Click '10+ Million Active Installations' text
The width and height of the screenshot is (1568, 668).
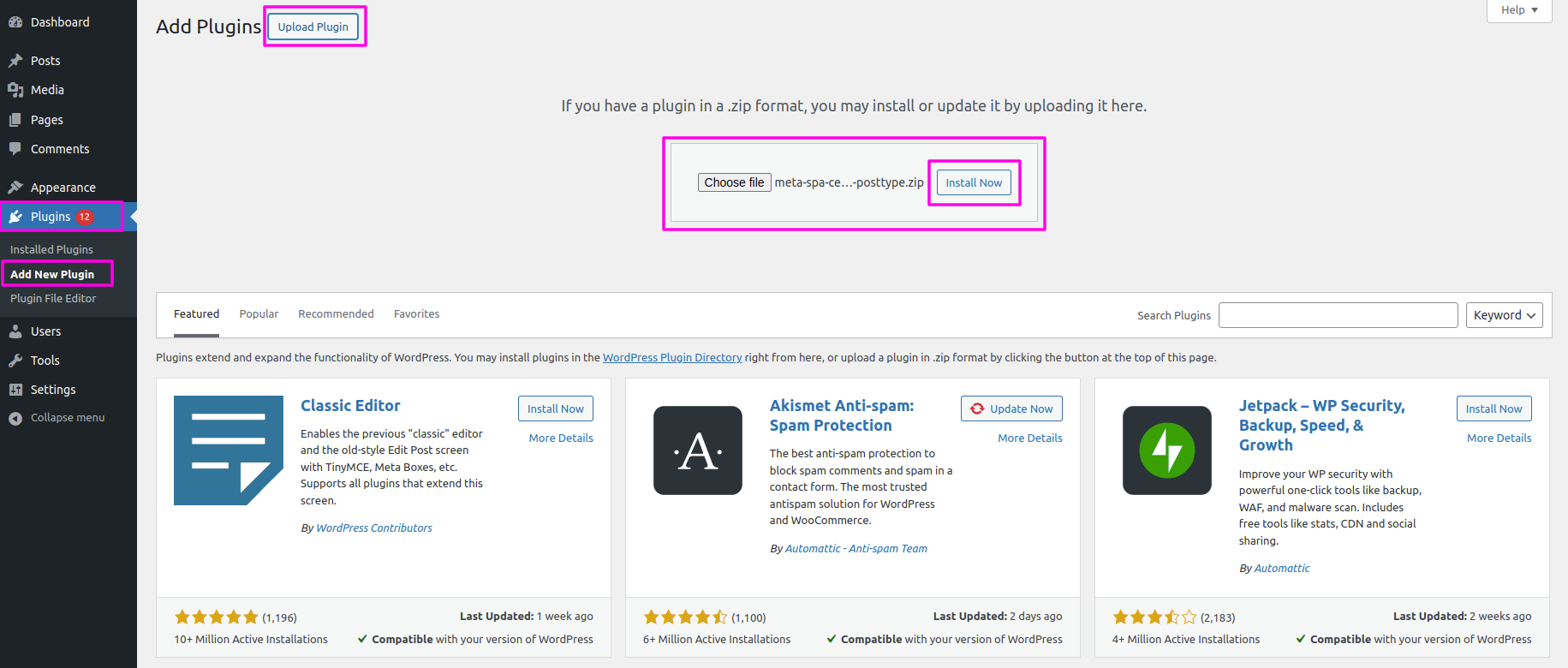click(251, 640)
